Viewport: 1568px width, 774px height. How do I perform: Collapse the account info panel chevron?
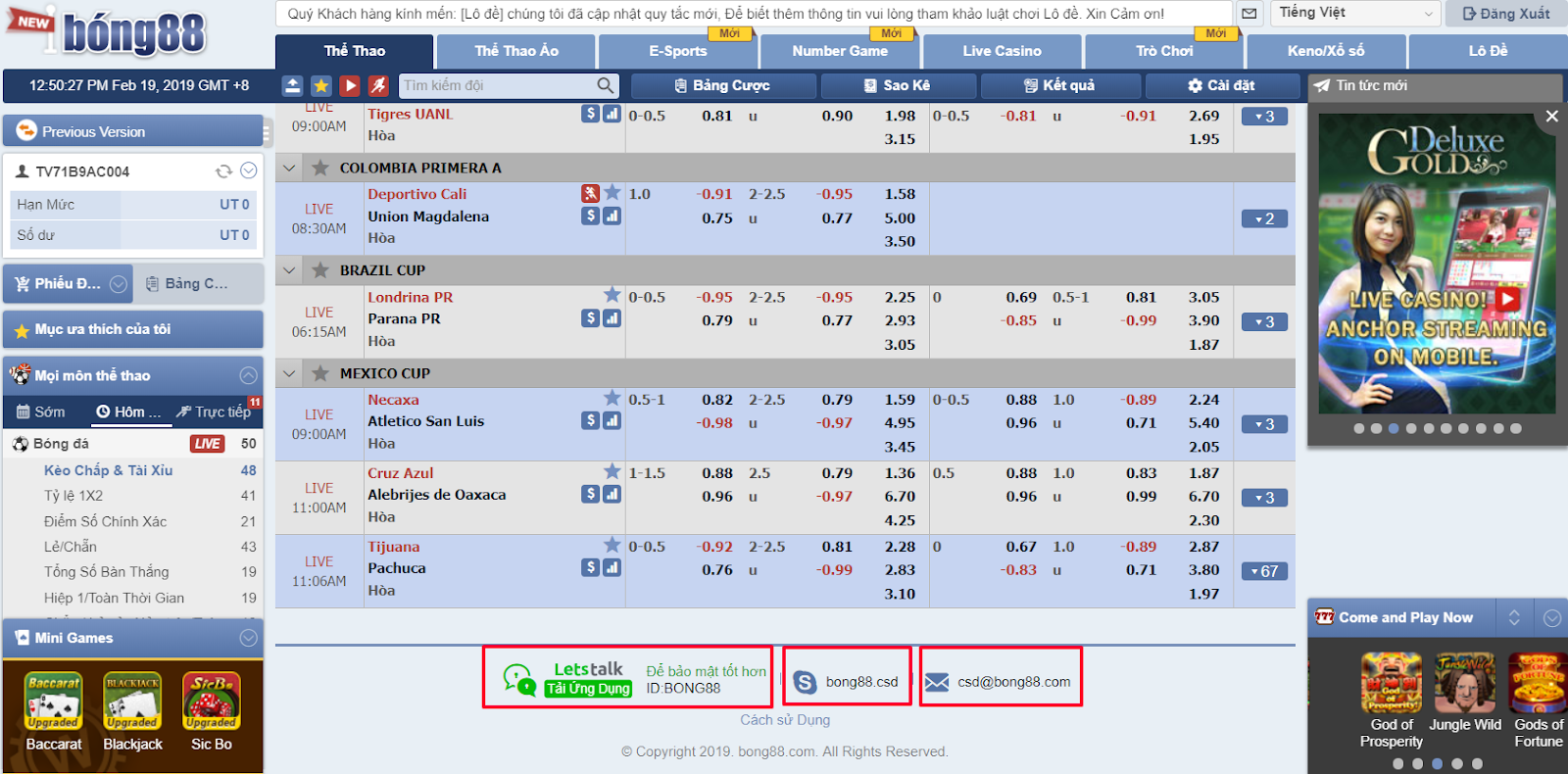tap(249, 170)
